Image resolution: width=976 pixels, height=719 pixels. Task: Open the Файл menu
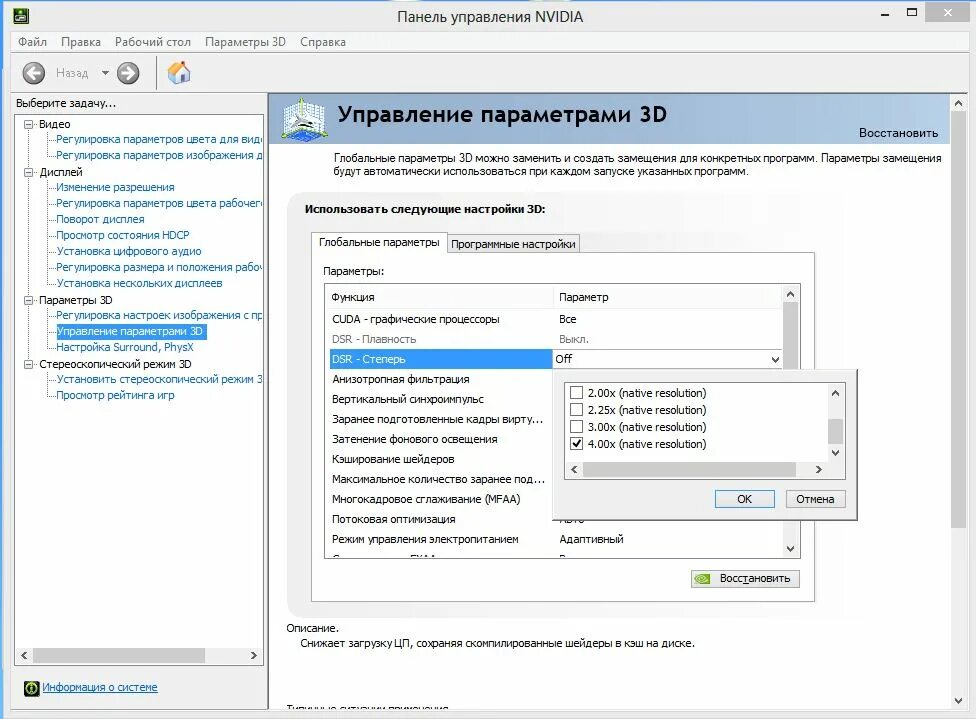tap(32, 42)
